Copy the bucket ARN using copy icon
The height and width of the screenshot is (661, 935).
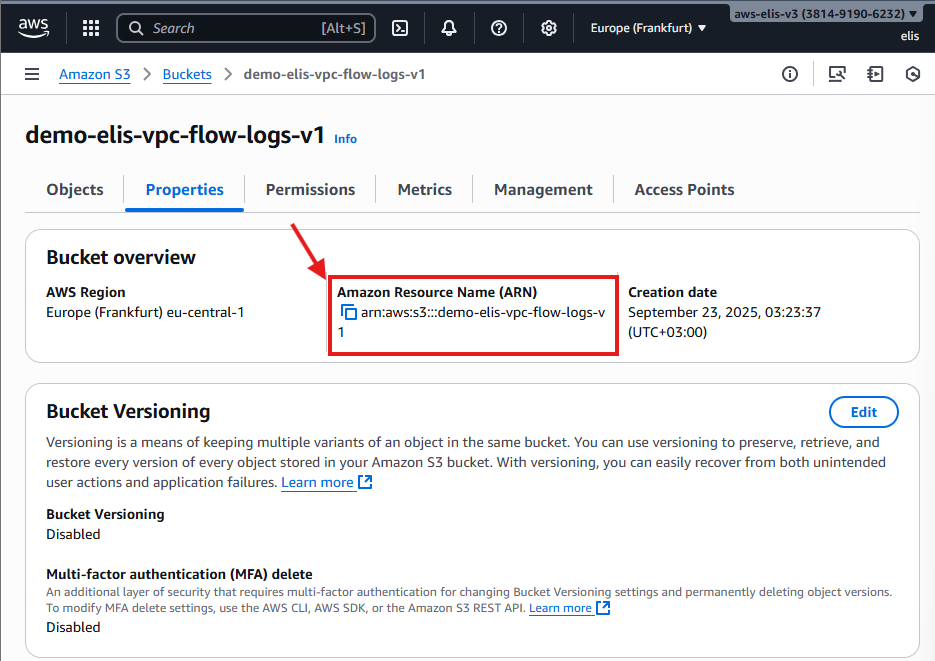[x=349, y=313]
